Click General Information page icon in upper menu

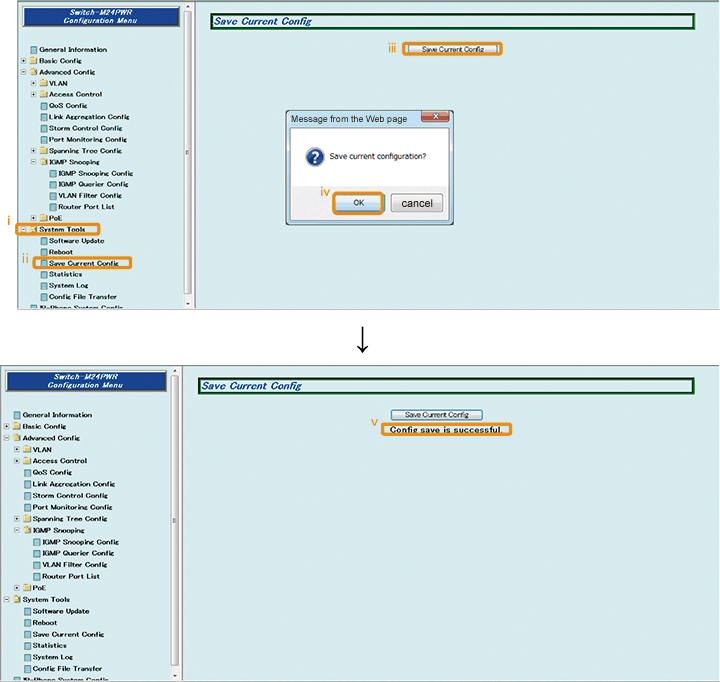click(x=33, y=50)
